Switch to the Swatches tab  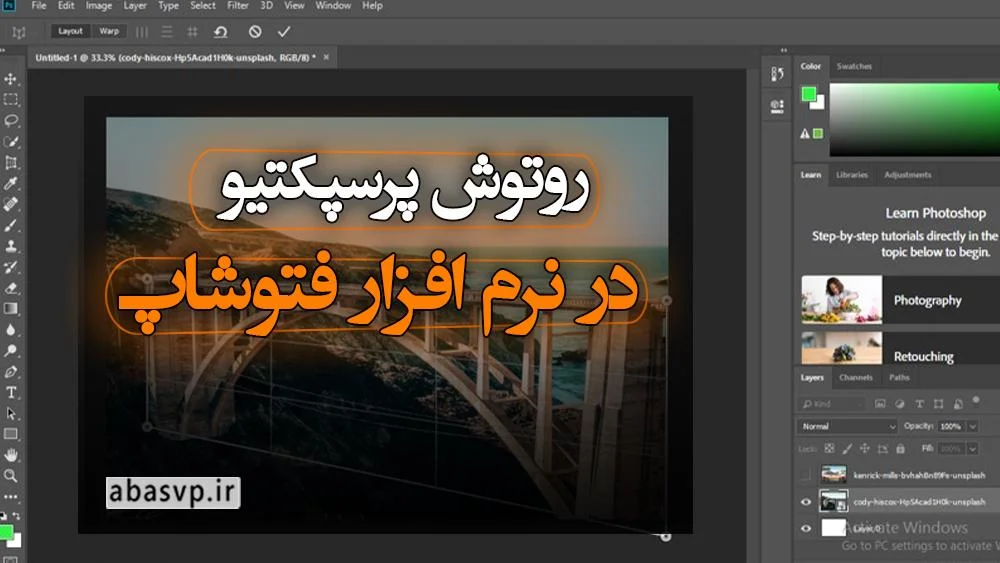(854, 66)
